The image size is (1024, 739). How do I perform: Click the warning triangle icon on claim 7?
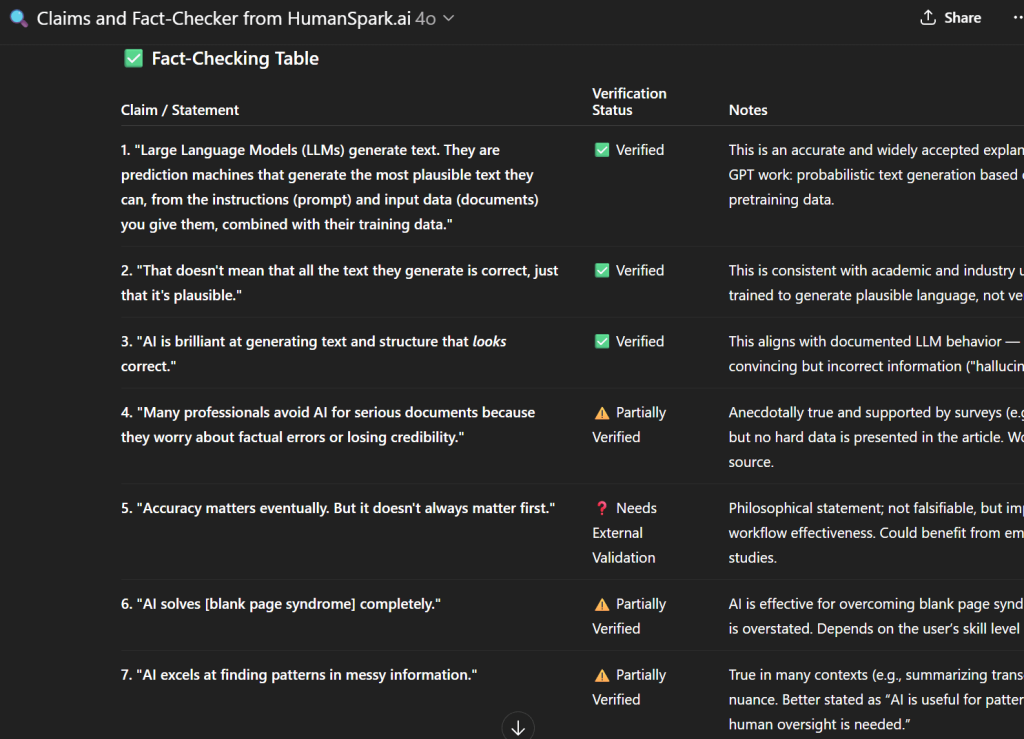click(603, 674)
